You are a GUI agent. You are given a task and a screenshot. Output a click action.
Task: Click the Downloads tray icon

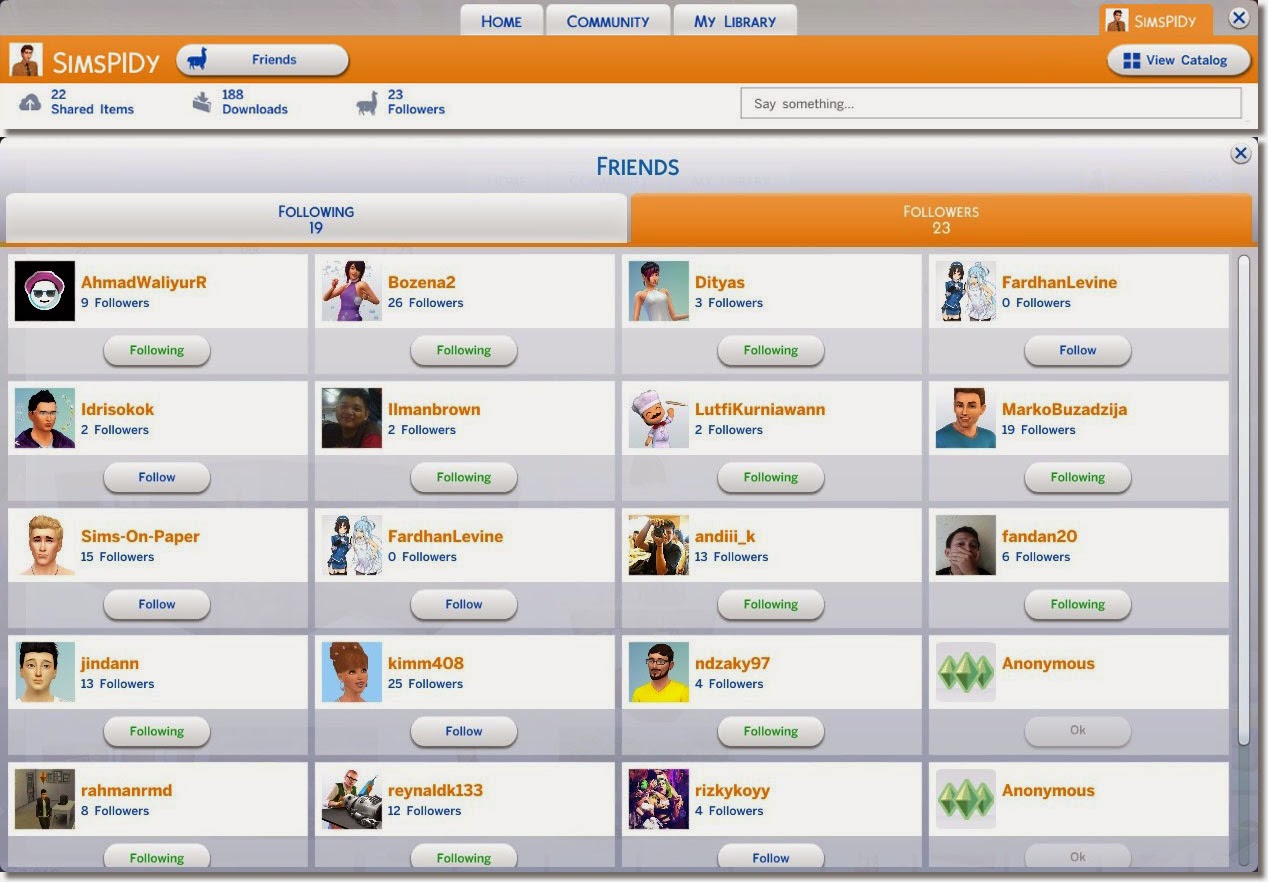tap(202, 102)
